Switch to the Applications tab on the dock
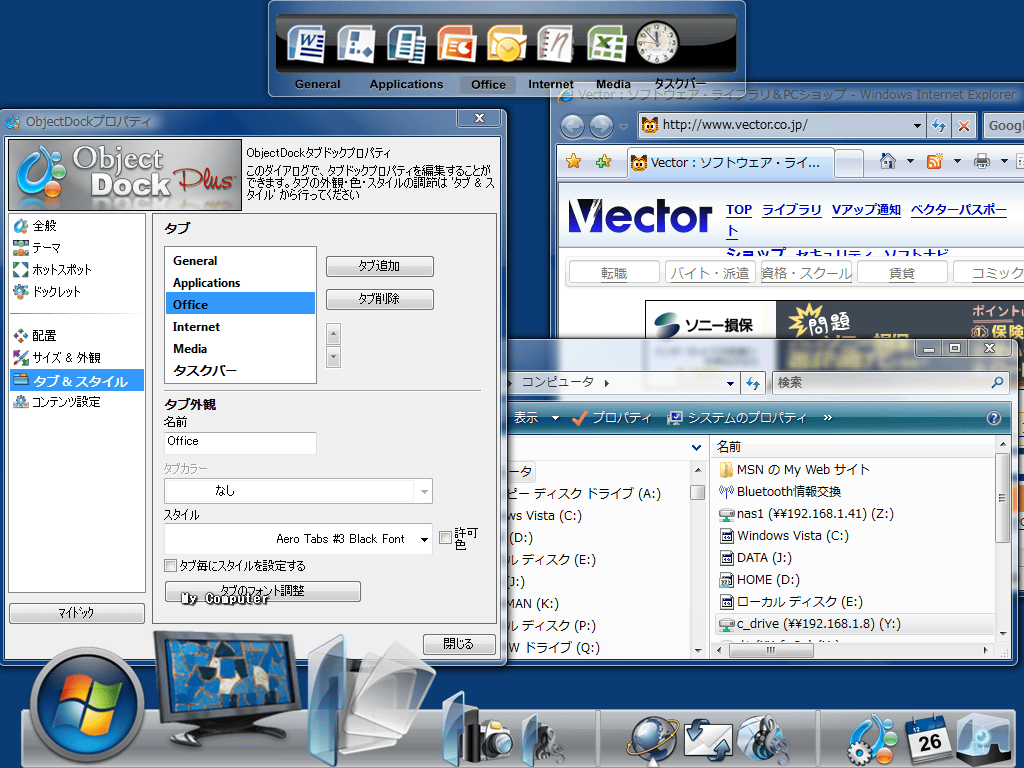Image resolution: width=1024 pixels, height=768 pixels. point(406,84)
